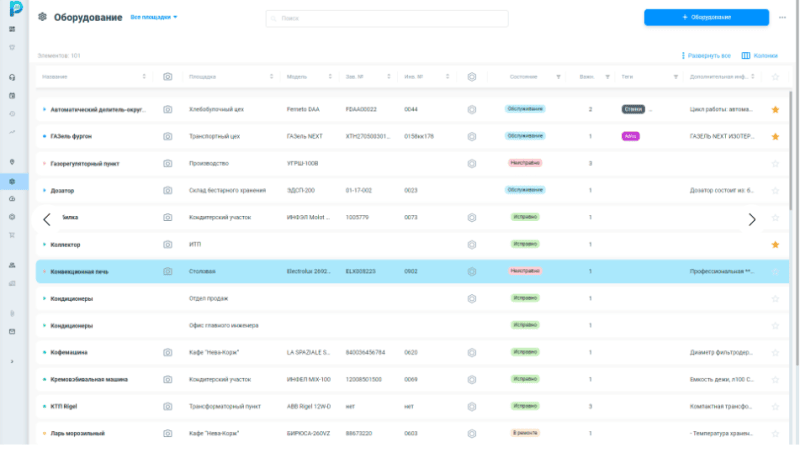Viewport: 800px width, 458px height.
Task: Click the Развернуть все link
Action: [x=706, y=56]
